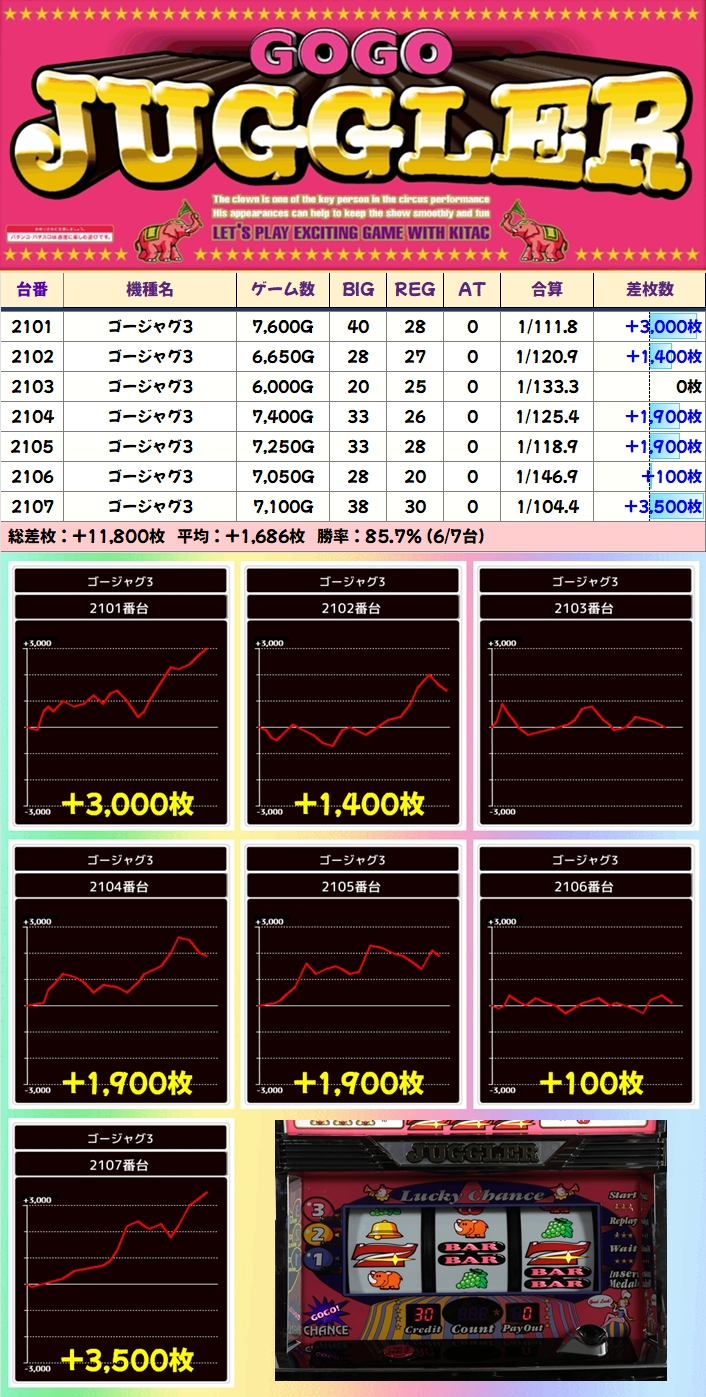This screenshot has height=1397, width=706.
Task: Click the 7,250G game count cell
Action: point(283,447)
